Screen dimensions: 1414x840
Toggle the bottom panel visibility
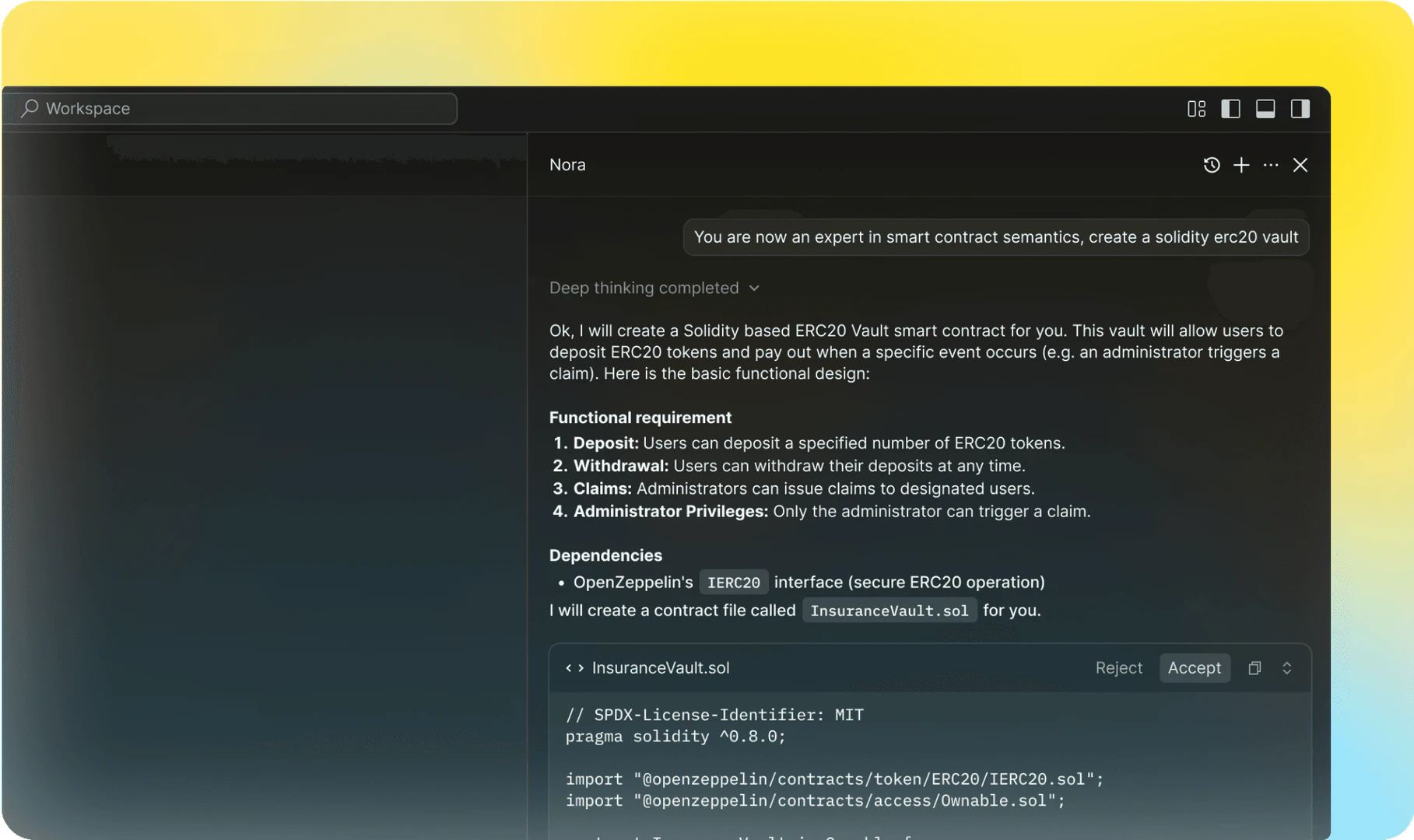[1265, 108]
